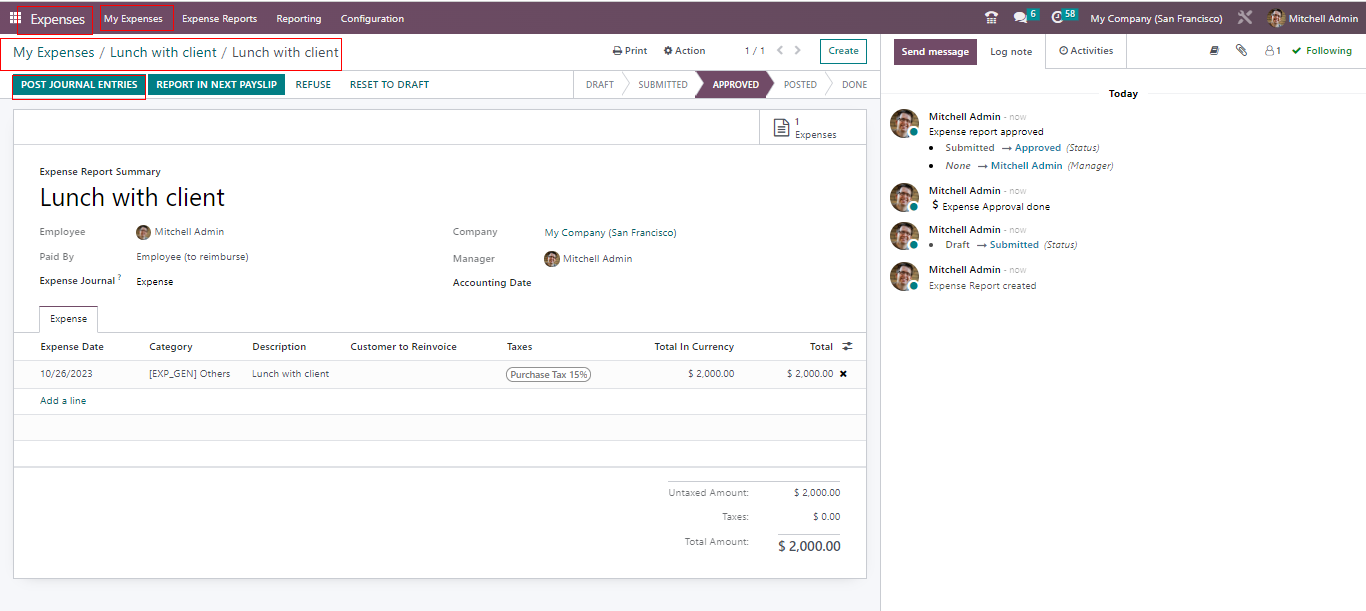Click the Refuse button

[x=313, y=85]
